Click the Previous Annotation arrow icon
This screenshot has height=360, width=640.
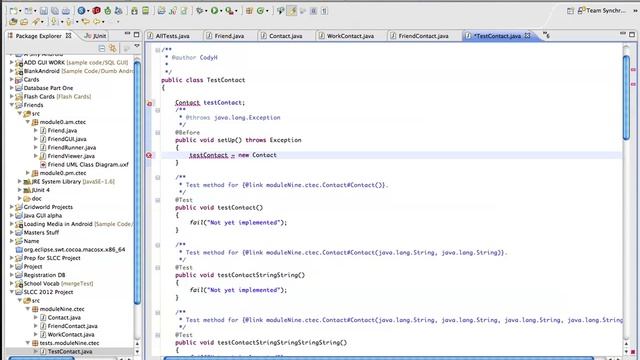point(69,22)
